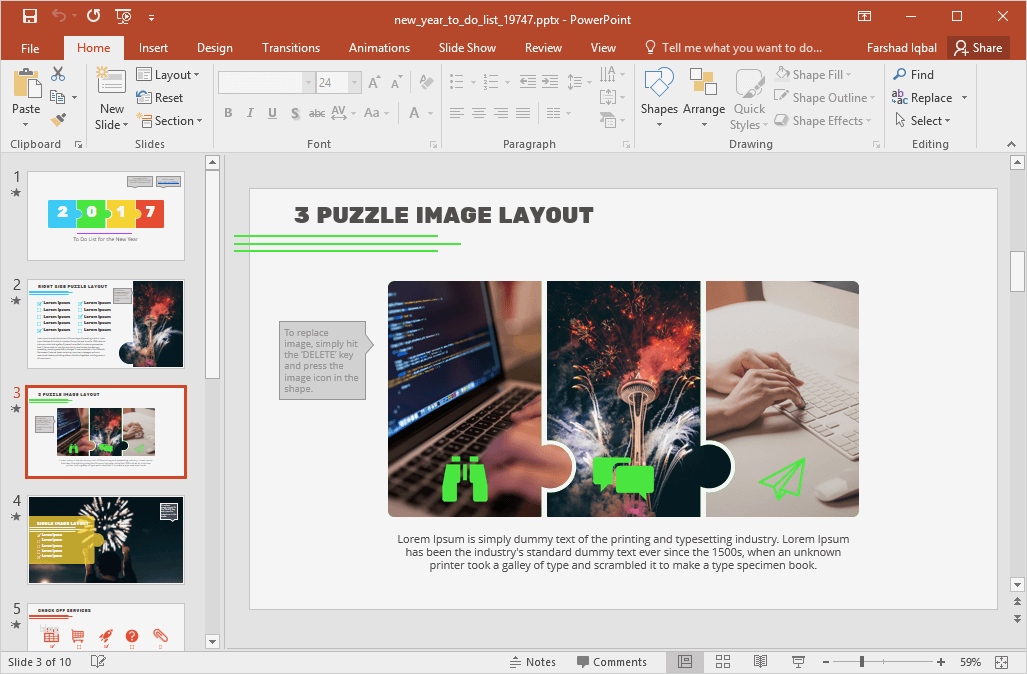Open the font size dropdown
1027x674 pixels.
coord(354,83)
